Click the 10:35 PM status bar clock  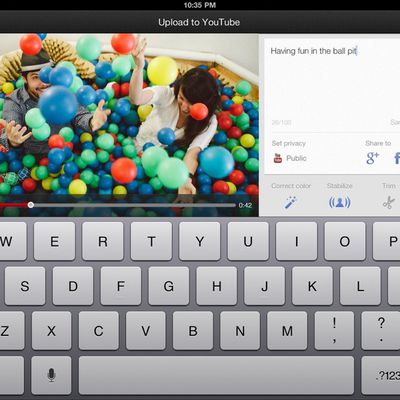click(200, 5)
